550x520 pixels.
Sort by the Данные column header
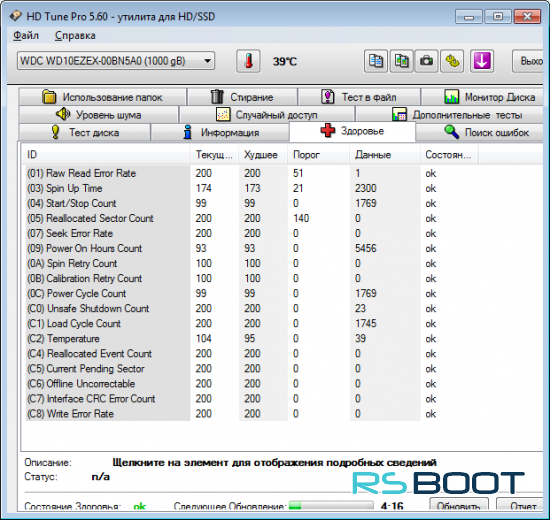coord(385,155)
